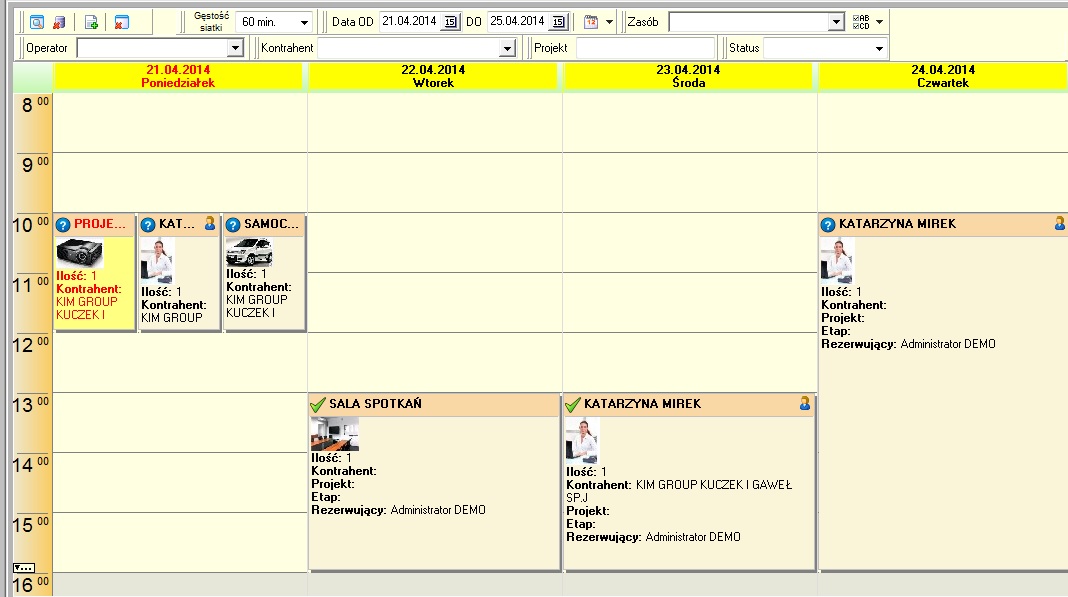
Task: Click green checkmark on Wednesday KATARZYNA MIREK
Action: pyautogui.click(x=574, y=405)
